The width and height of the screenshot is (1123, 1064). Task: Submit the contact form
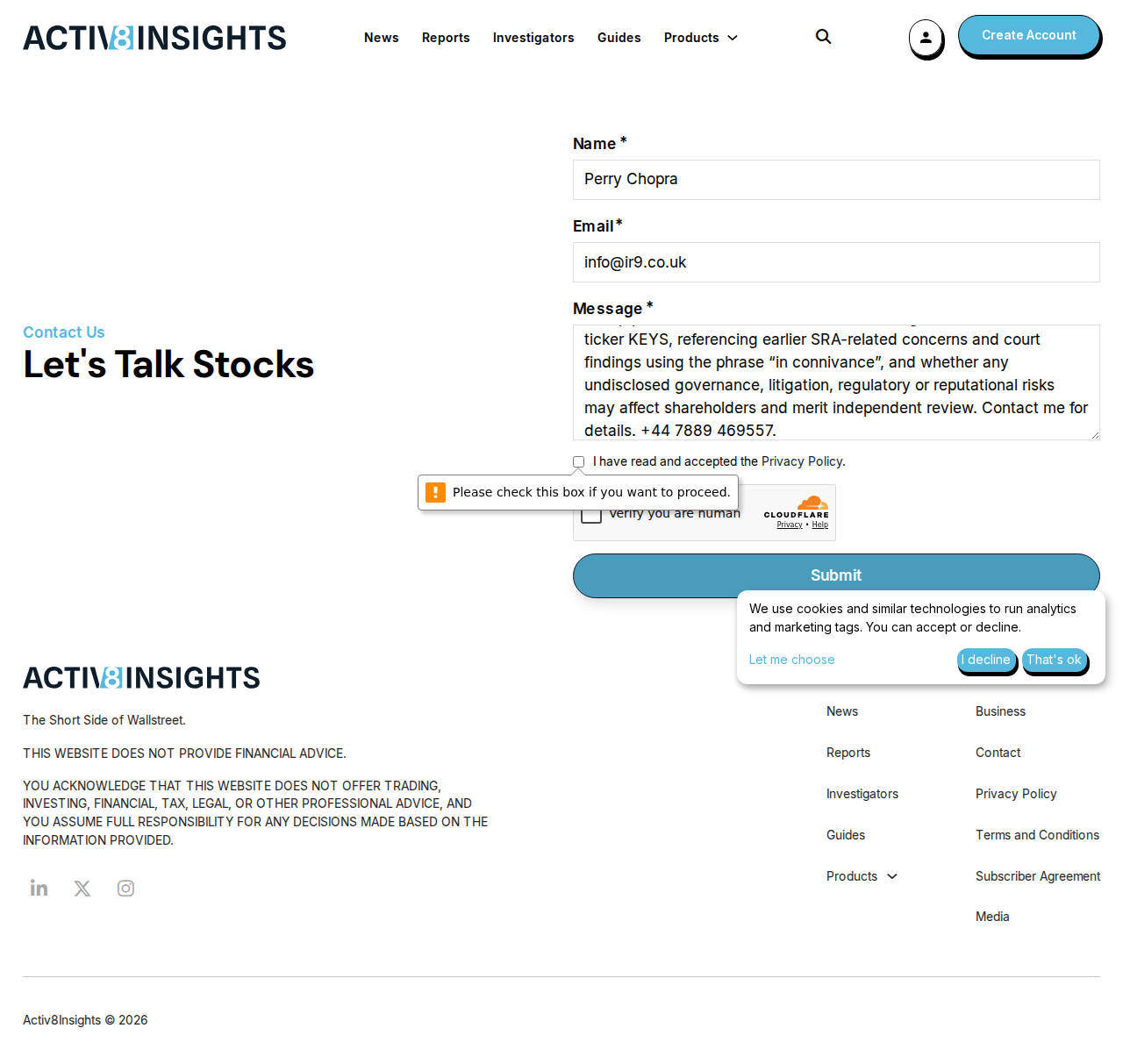point(836,575)
